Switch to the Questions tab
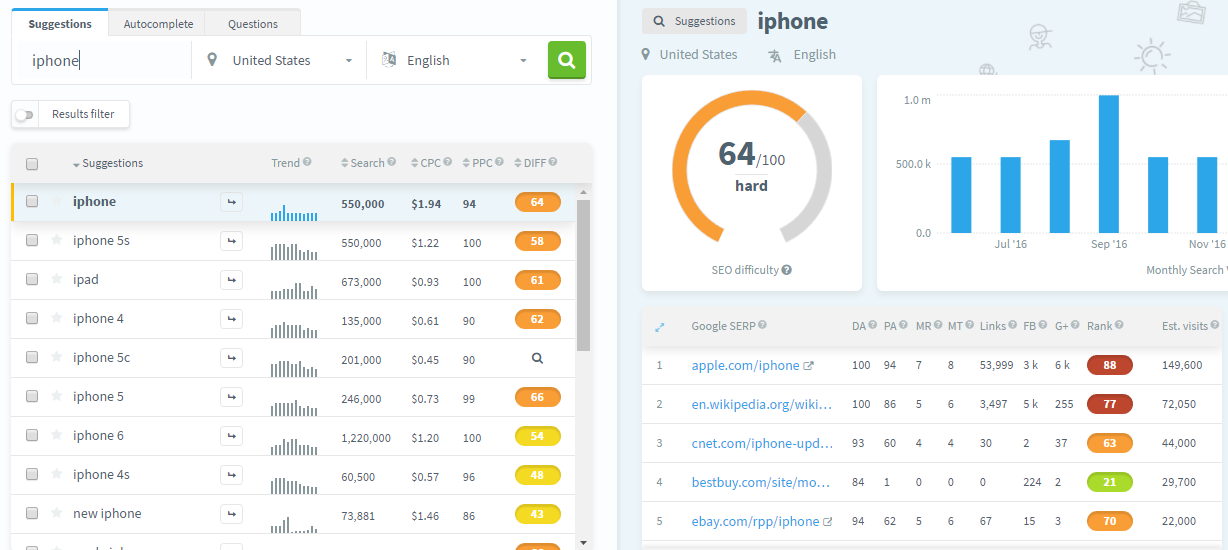The width and height of the screenshot is (1228, 550). point(253,23)
